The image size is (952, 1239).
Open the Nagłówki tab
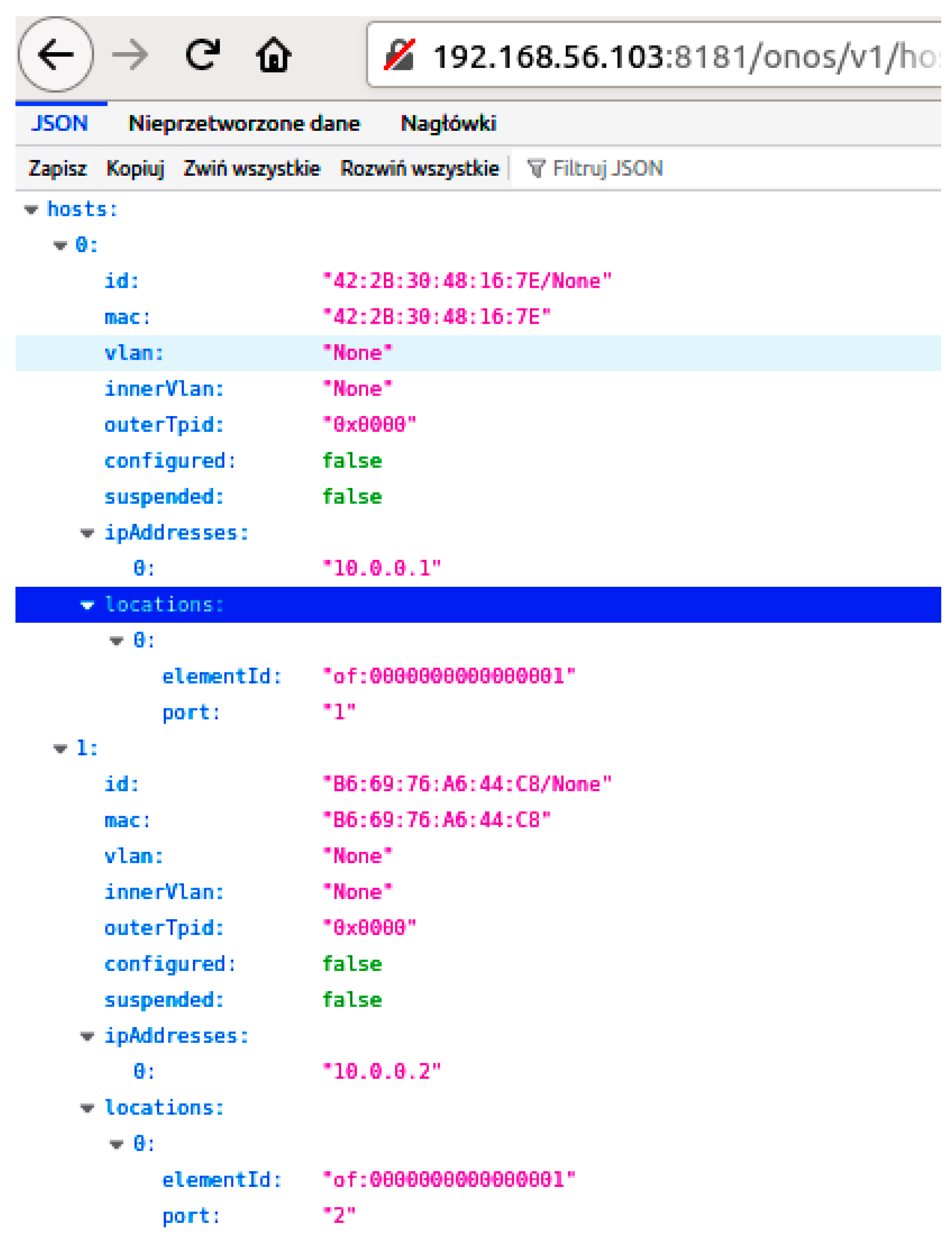click(448, 124)
